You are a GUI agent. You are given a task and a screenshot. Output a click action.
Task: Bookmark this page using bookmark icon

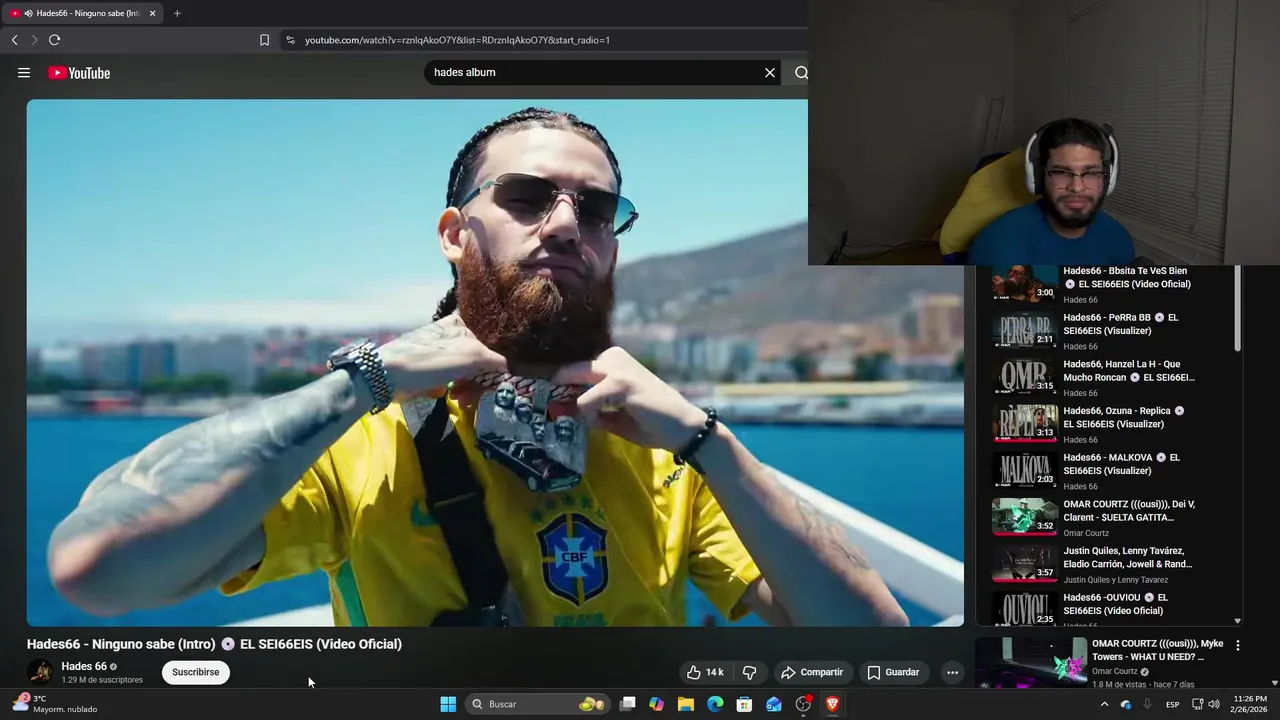[264, 40]
